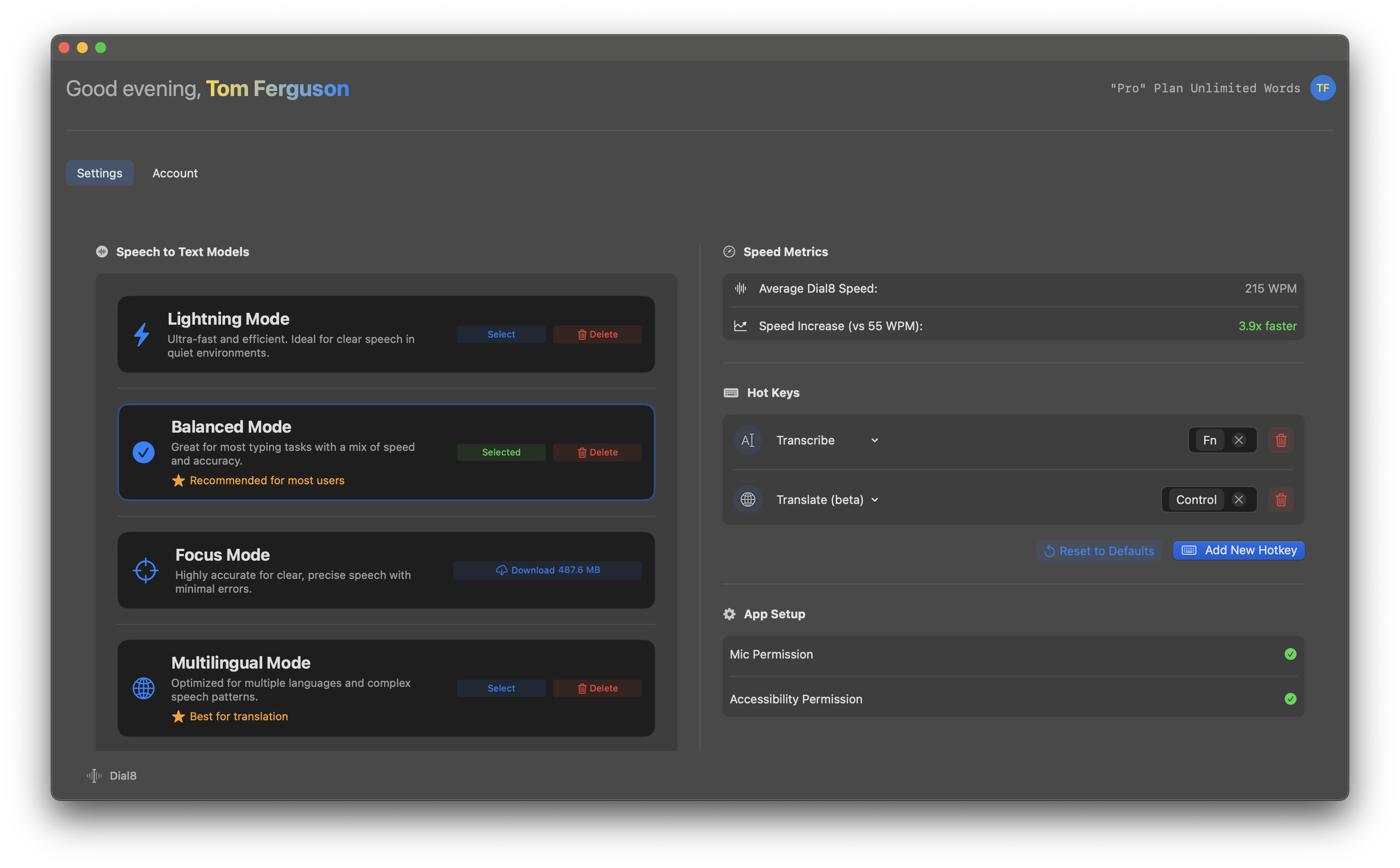The image size is (1400, 868).
Task: Select the Lightning Mode model
Action: (x=501, y=334)
